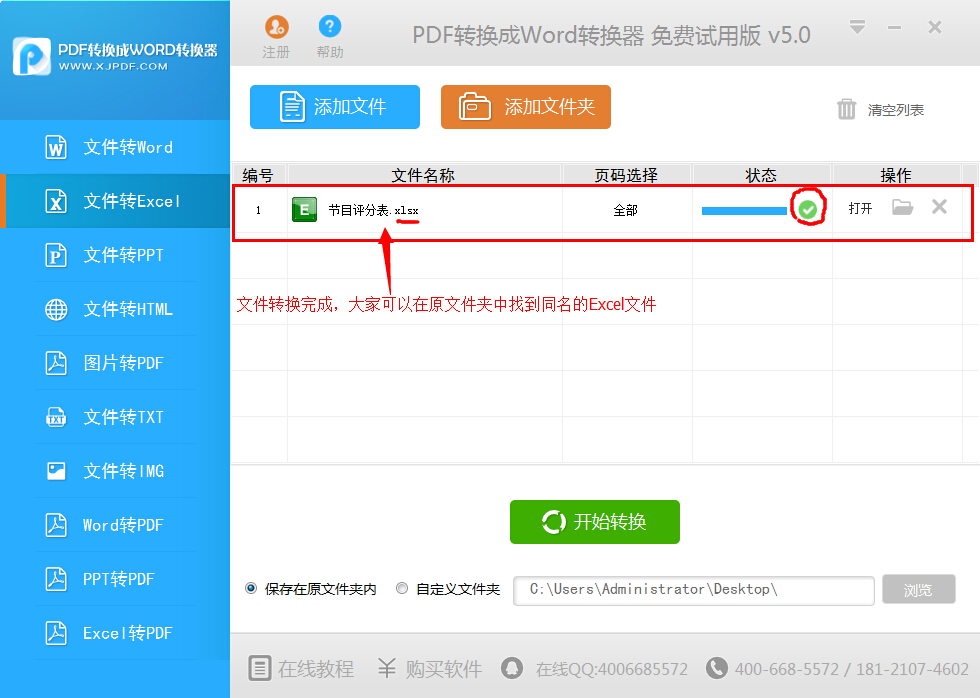
Task: Click the trash can icon beside 清空列表
Action: [846, 109]
